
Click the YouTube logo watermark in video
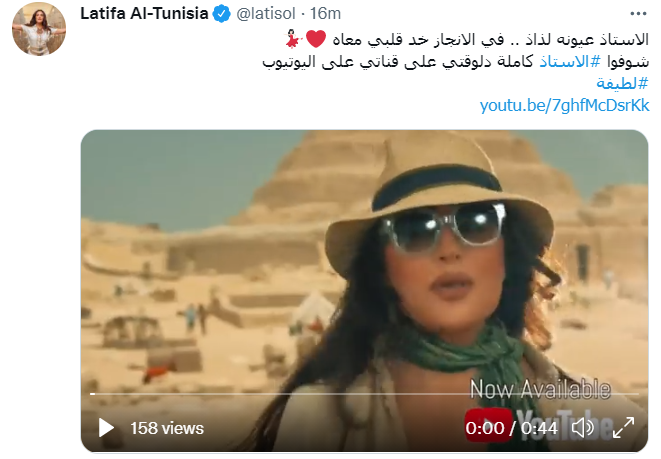point(537,425)
